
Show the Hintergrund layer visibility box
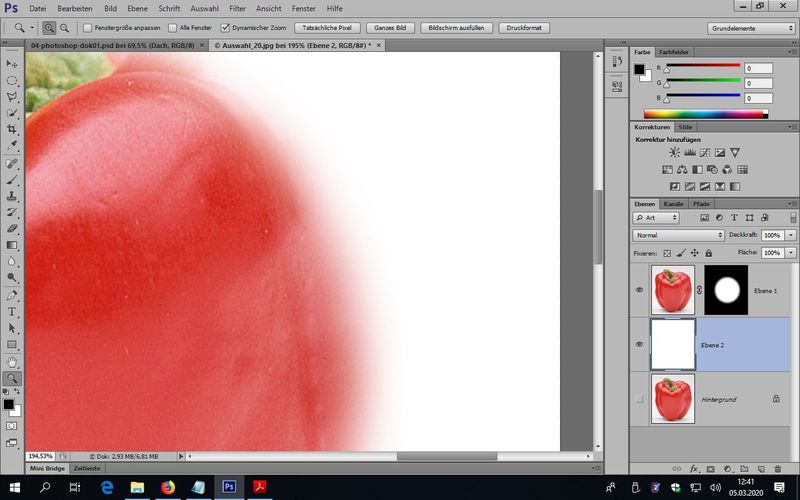click(640, 399)
